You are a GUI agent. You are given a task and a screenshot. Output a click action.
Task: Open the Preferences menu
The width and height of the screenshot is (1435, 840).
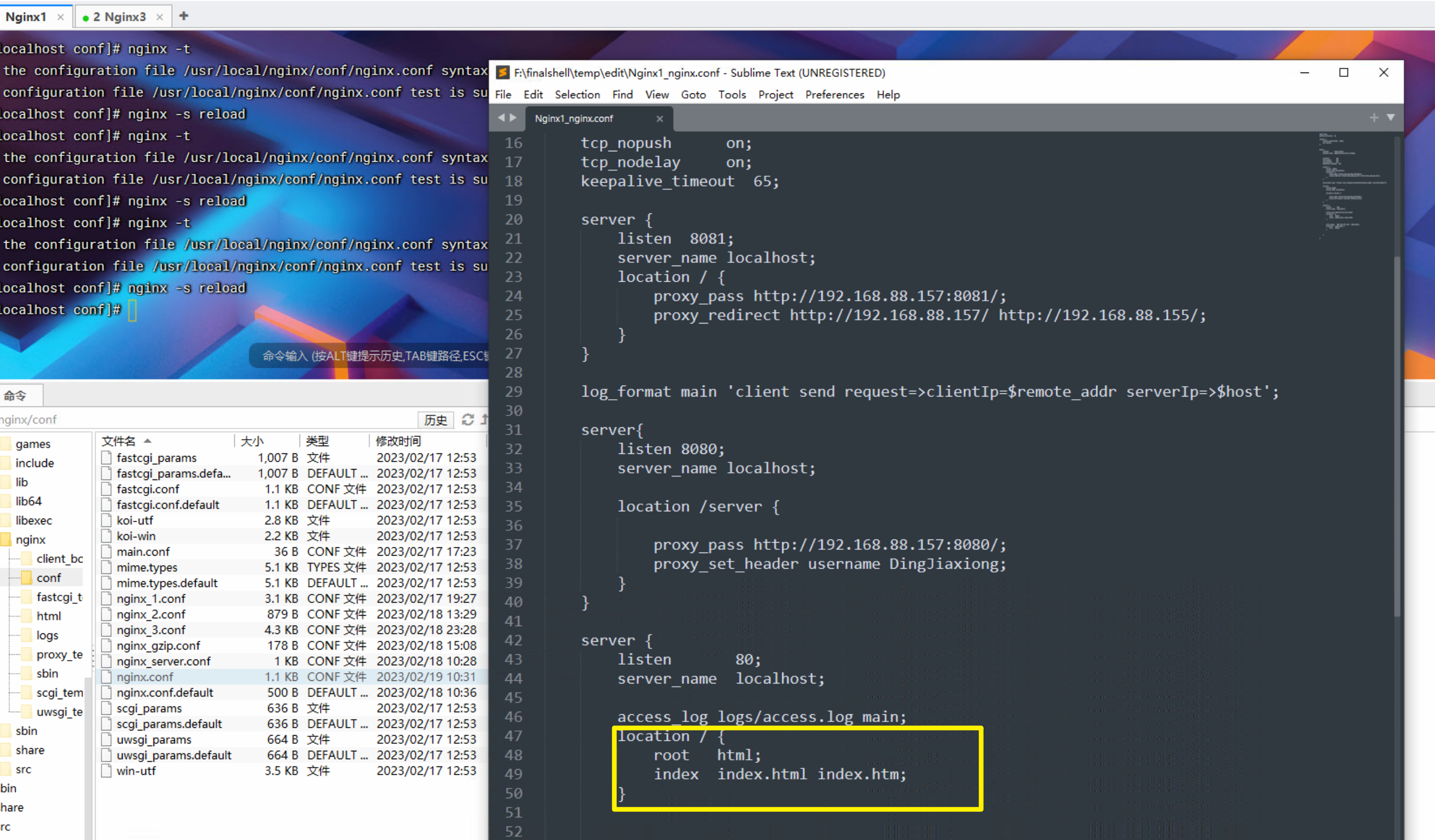(834, 94)
